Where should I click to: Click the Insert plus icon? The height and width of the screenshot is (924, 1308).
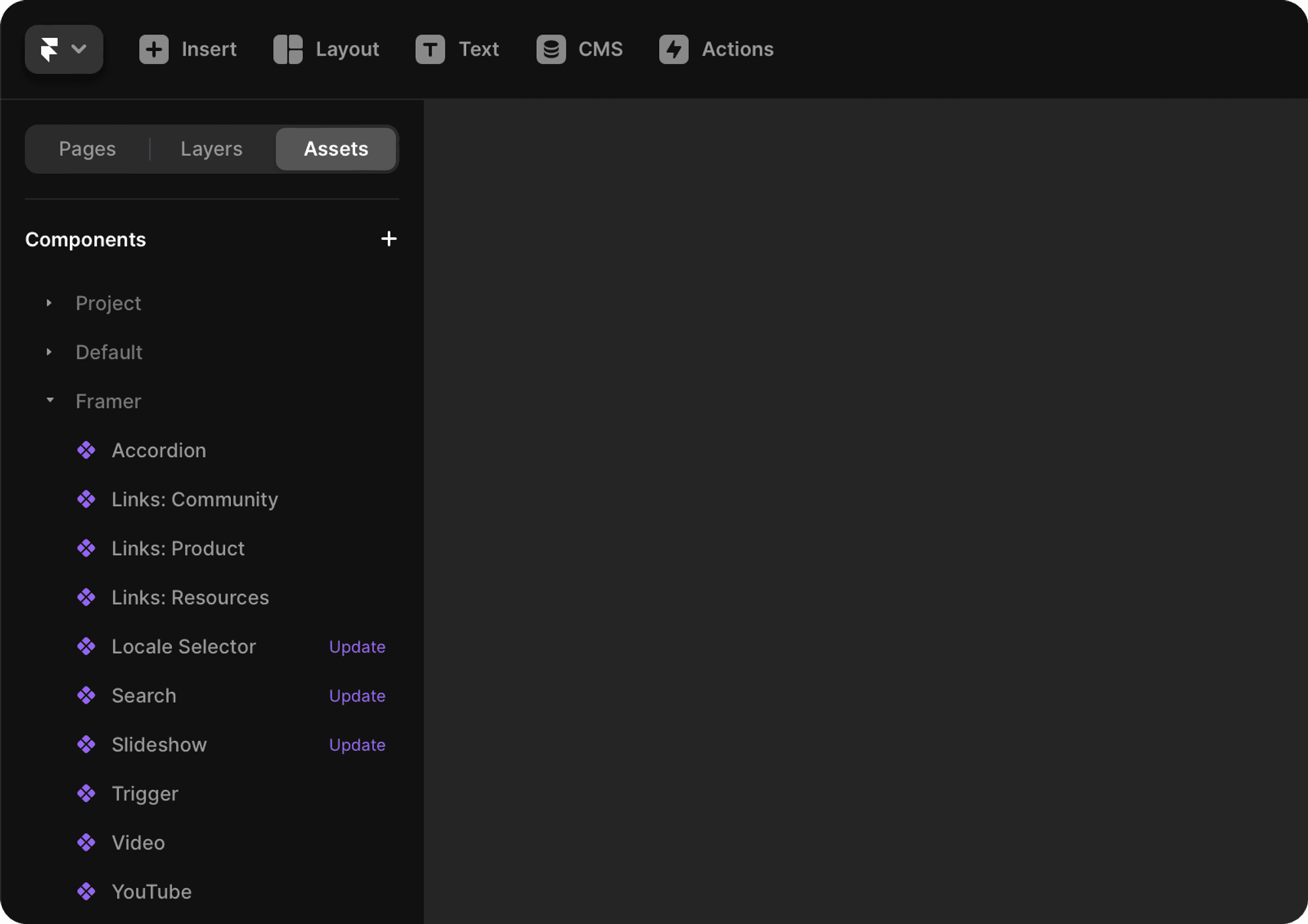[154, 50]
